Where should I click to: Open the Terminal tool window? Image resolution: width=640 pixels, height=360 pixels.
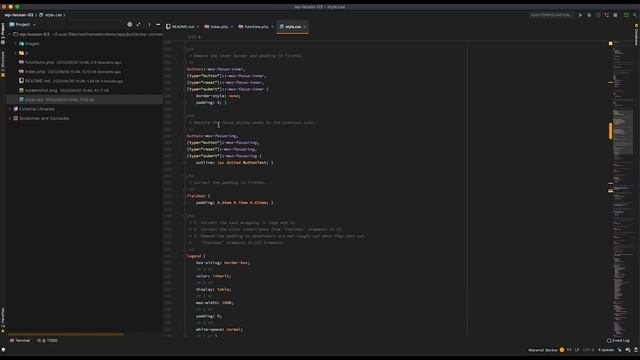click(20, 340)
